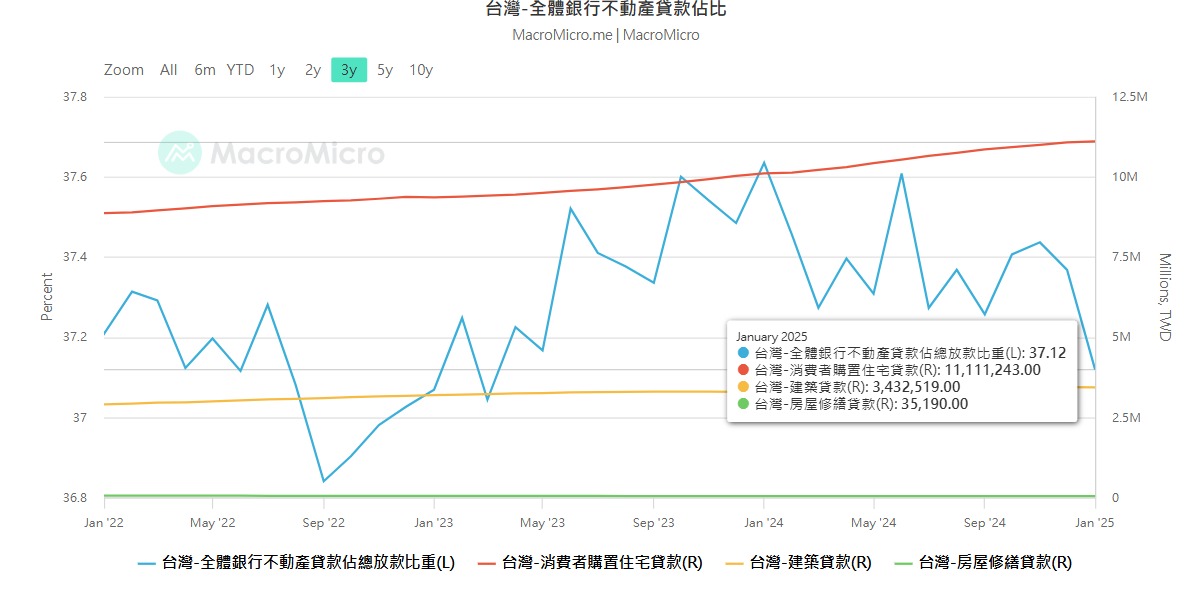Click the Percent axis title
This screenshot has height=589, width=1186.
pos(47,296)
